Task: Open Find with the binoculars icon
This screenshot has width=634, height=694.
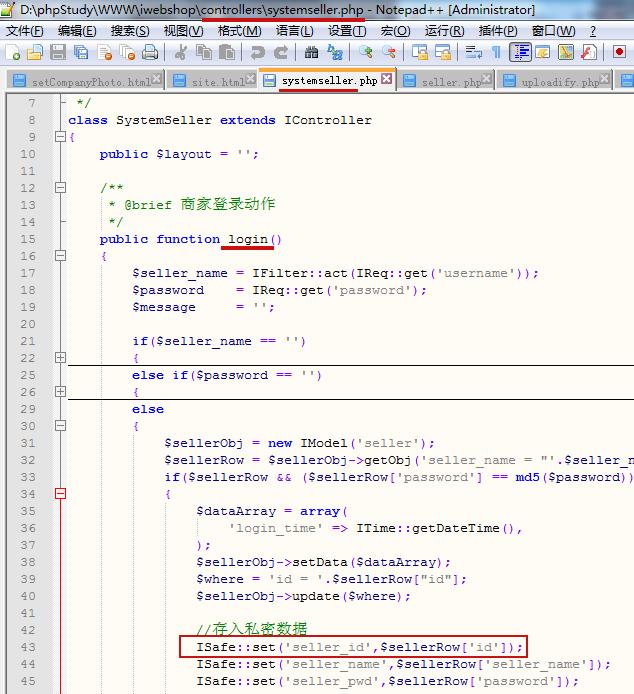Action: tap(311, 52)
